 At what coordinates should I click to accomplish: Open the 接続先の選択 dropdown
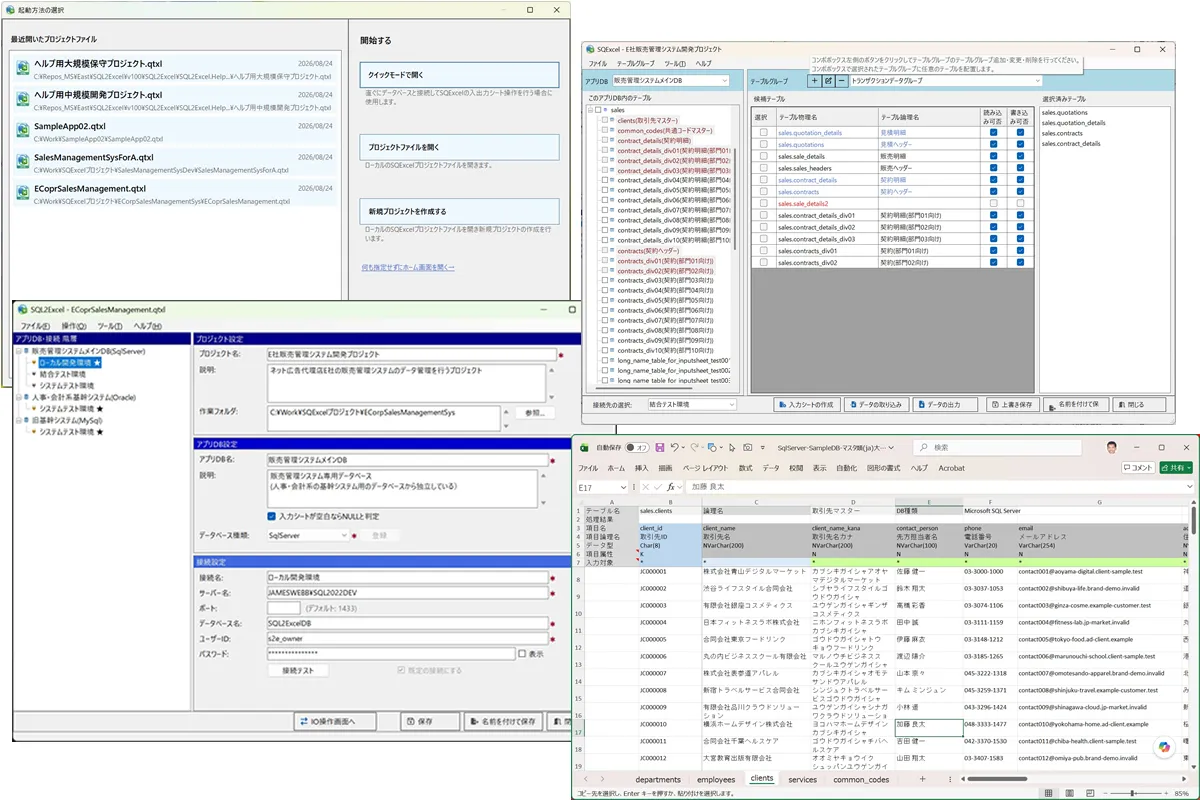click(691, 404)
